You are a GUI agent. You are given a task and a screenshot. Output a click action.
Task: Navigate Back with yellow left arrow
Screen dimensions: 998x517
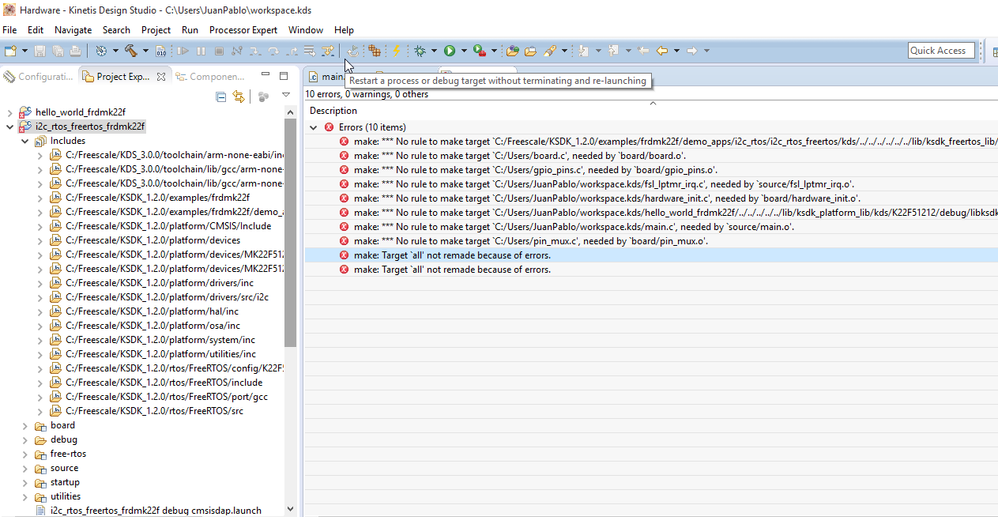click(x=662, y=50)
